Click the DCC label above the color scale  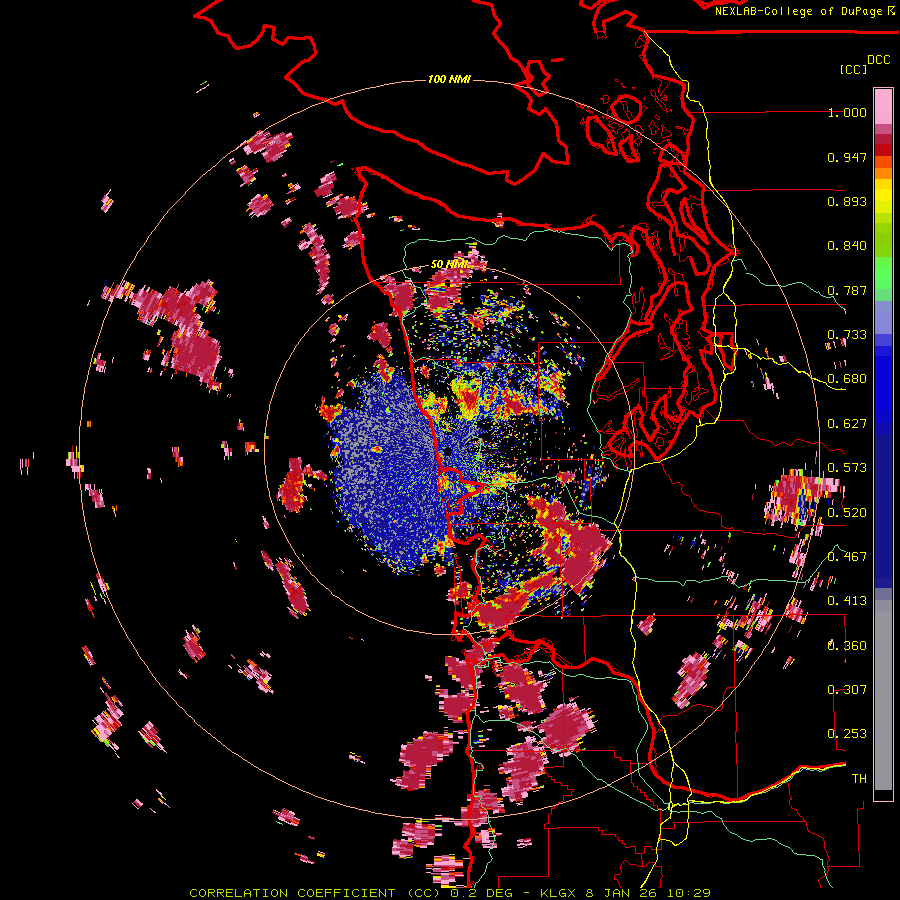(x=879, y=60)
